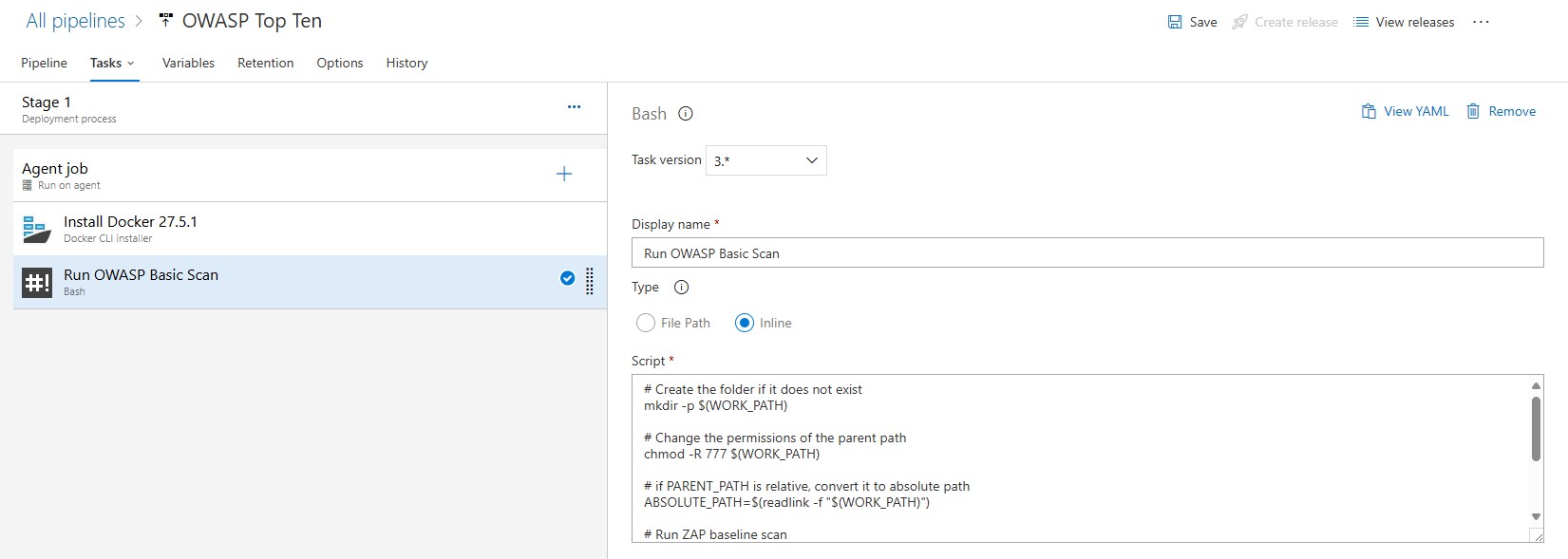Viewport: 1568px width, 559px height.
Task: Show Type field info icon
Action: [x=681, y=288]
